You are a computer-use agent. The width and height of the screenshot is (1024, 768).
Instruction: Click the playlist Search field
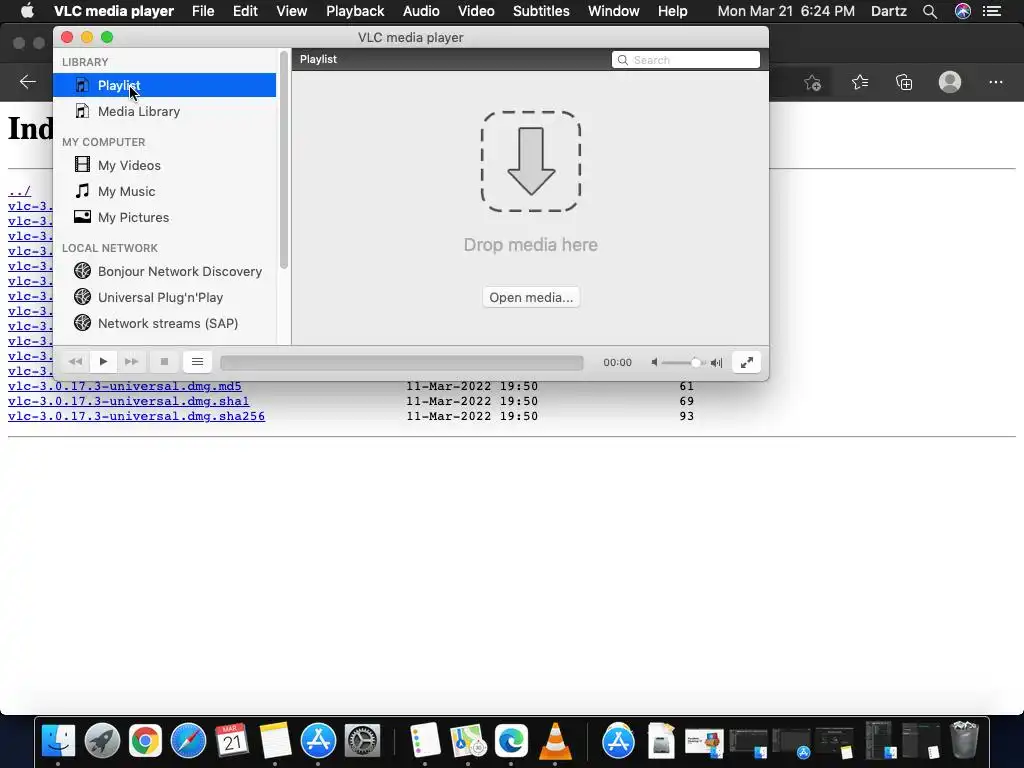pos(686,59)
